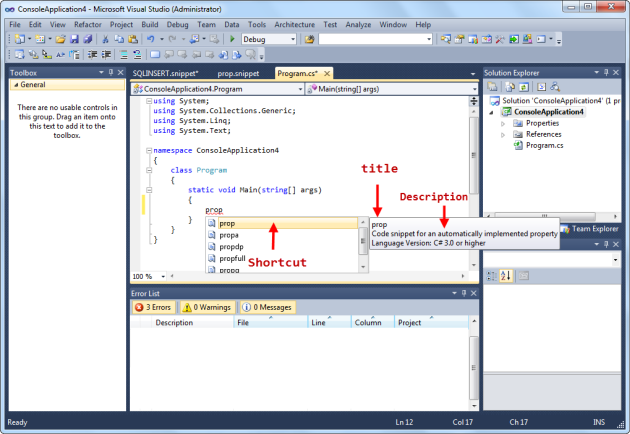Toggle the 3 Errors filter
This screenshot has width=630, height=434.
pos(154,307)
